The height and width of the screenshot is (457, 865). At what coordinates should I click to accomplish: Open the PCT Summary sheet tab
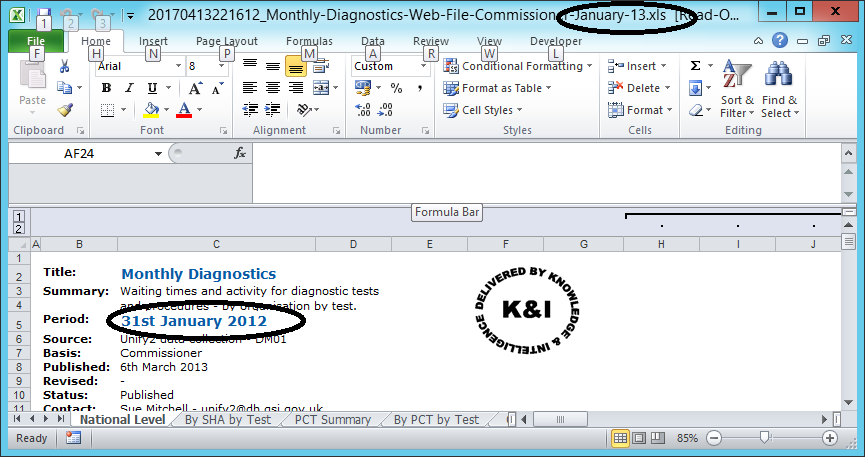[333, 419]
